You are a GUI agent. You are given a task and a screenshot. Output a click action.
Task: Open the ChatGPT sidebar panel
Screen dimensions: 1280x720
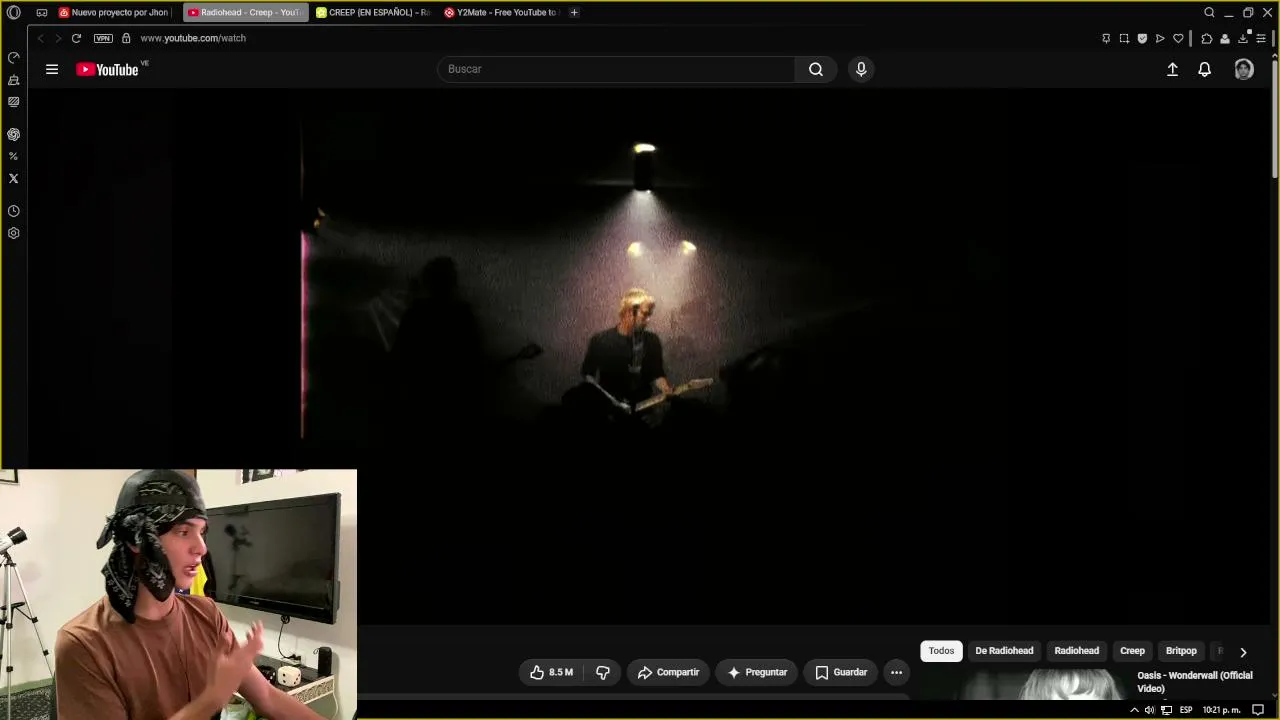pyautogui.click(x=13, y=134)
